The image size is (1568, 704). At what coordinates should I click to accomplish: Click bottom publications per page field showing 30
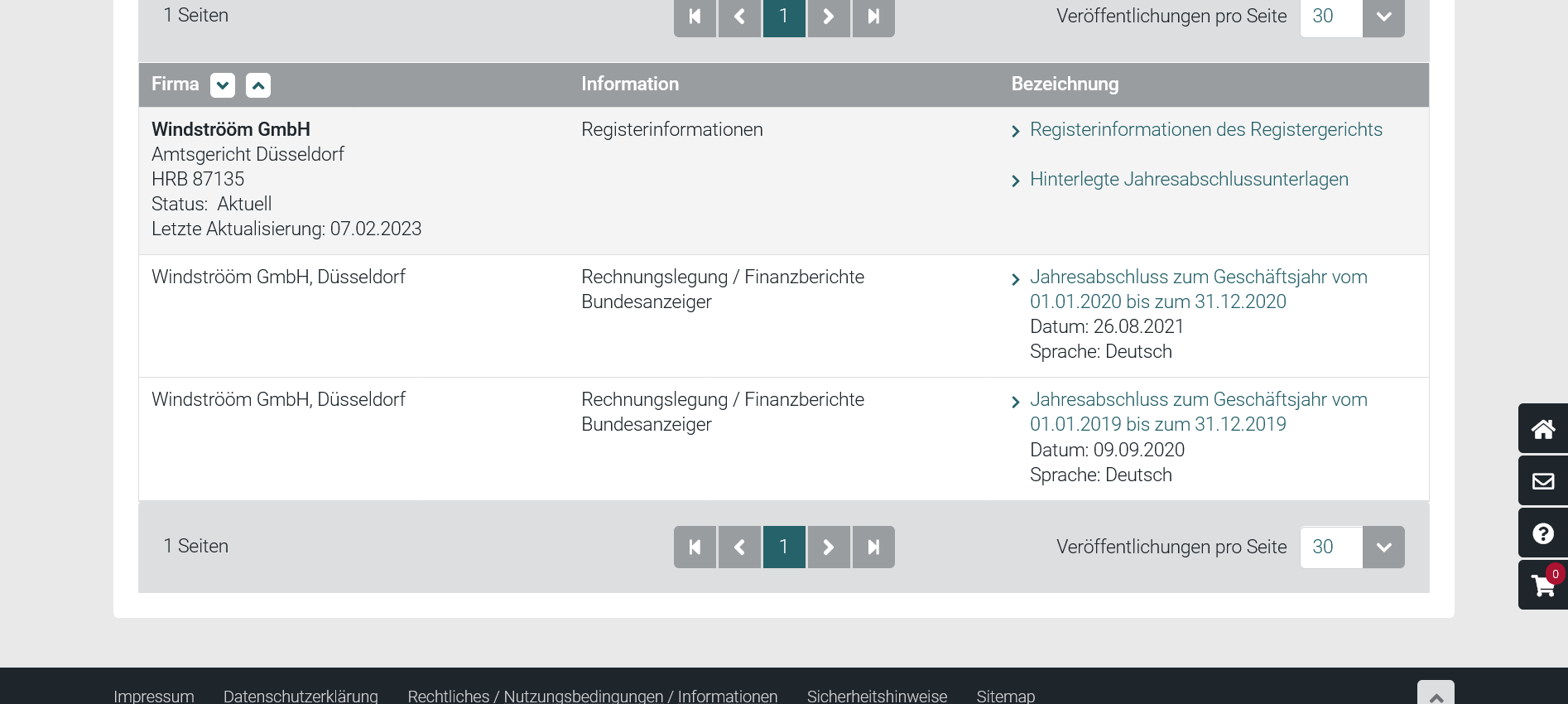1330,547
